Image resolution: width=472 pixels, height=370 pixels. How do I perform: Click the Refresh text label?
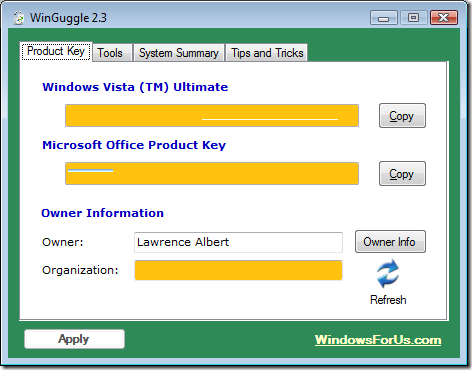point(388,300)
